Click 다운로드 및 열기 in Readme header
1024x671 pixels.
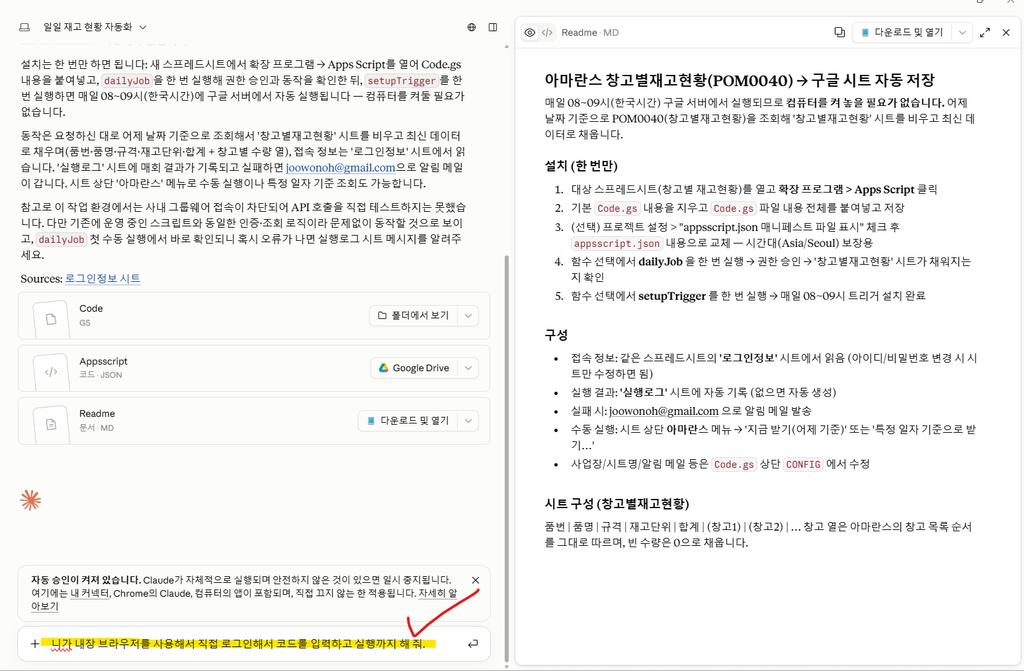pos(902,32)
